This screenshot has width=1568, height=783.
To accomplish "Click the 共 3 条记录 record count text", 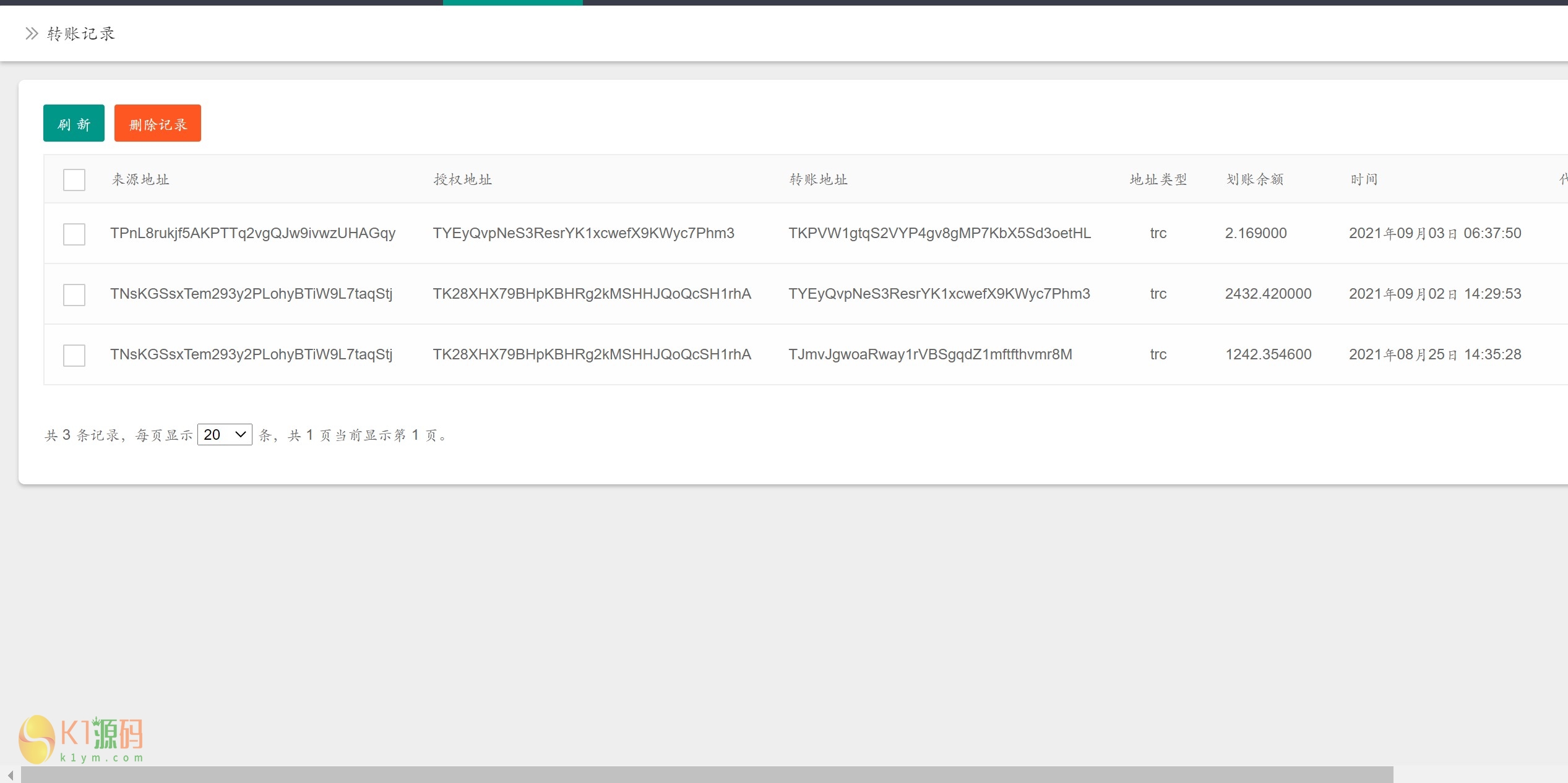I will coord(82,435).
